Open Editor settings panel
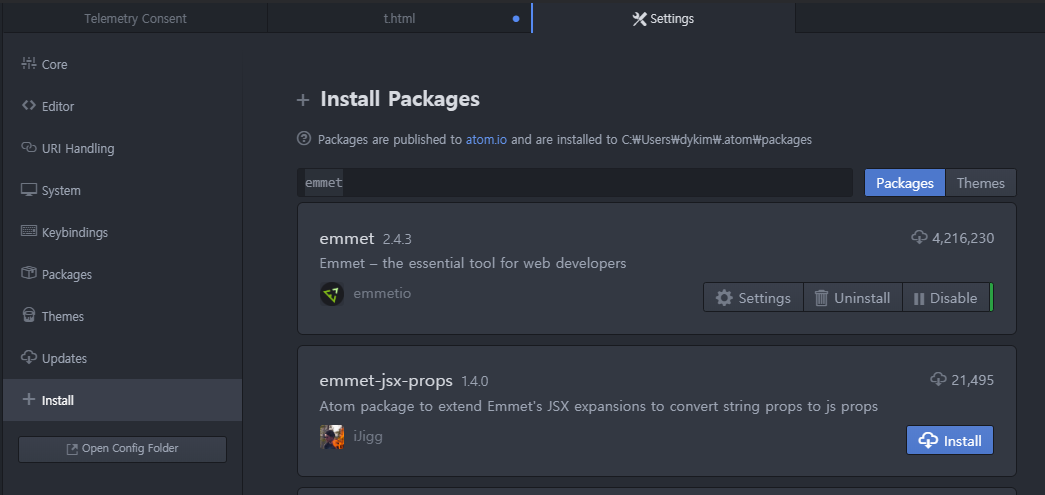This screenshot has height=495, width=1045. click(x=57, y=107)
